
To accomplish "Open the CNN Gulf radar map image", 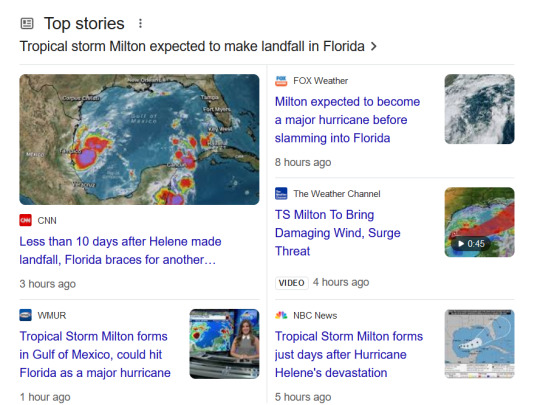I will click(x=139, y=139).
